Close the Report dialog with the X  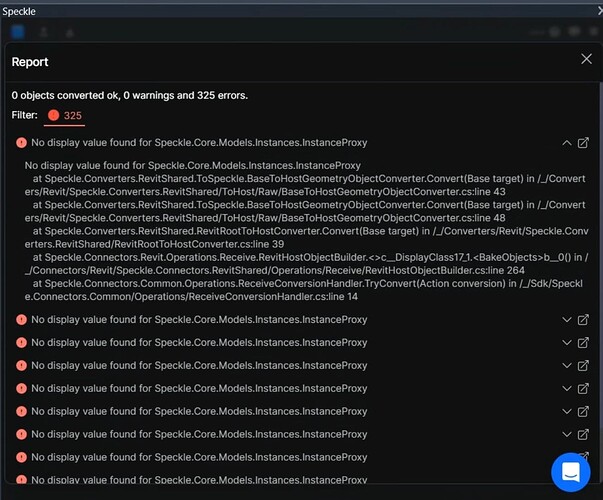pos(586,59)
